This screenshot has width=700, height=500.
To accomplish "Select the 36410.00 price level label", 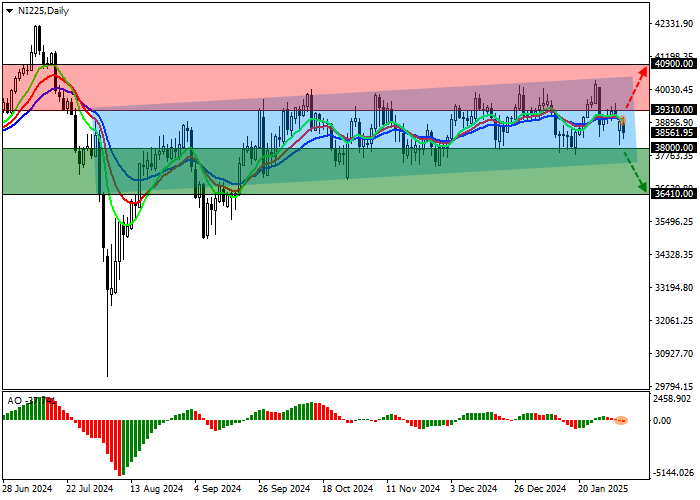I will 672,194.
